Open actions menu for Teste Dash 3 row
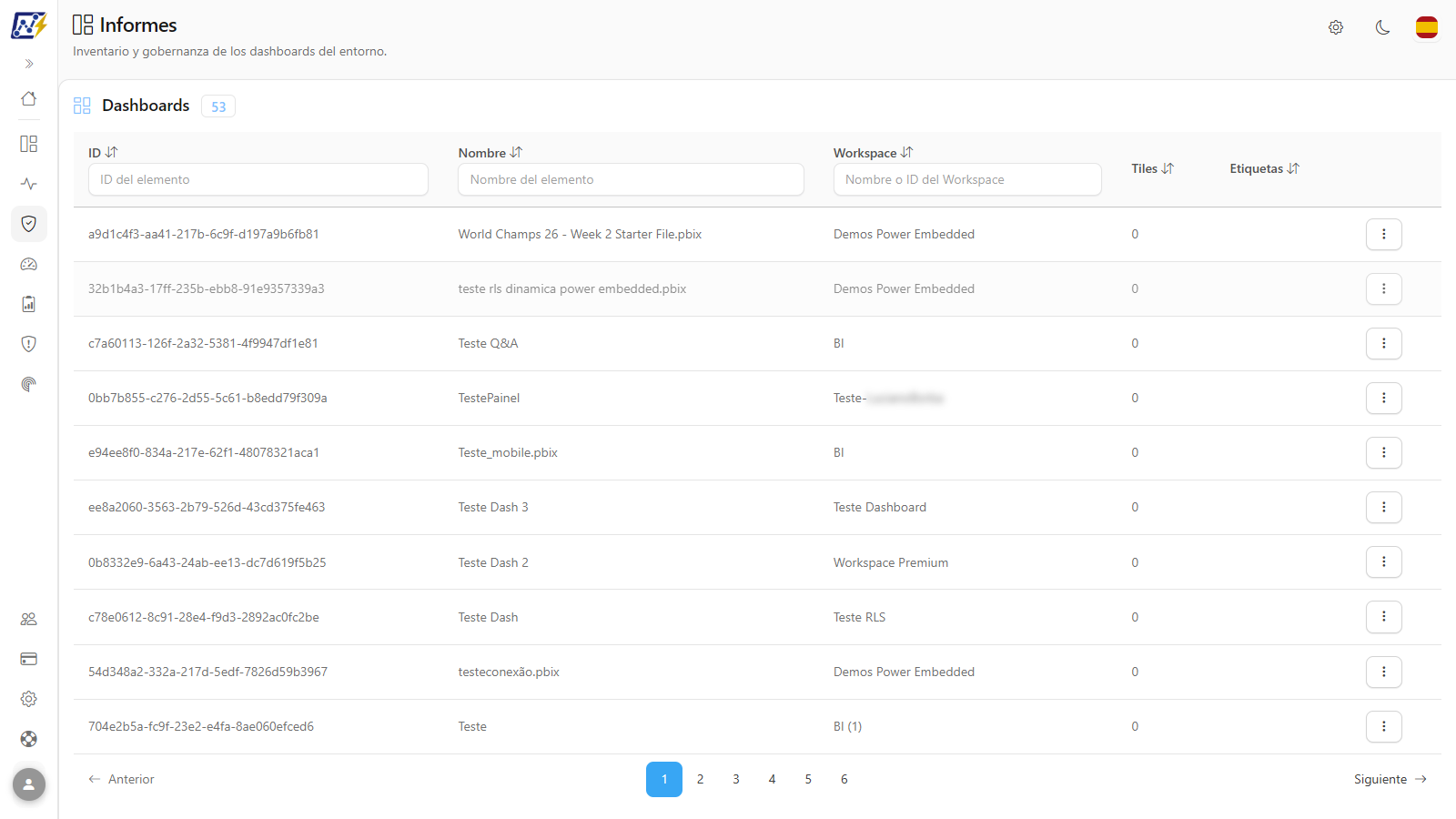The image size is (1456, 819). (1384, 507)
